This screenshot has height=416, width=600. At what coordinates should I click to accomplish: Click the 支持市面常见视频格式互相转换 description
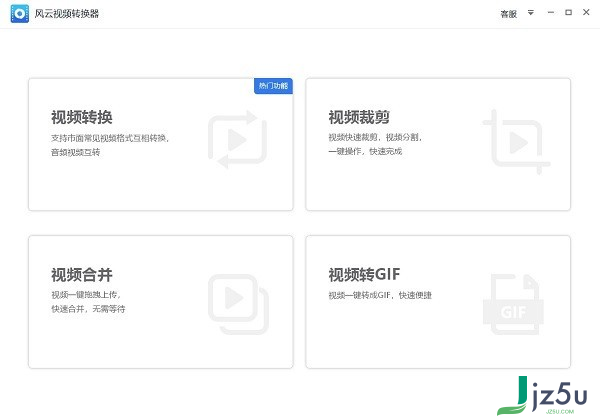[x=110, y=138]
